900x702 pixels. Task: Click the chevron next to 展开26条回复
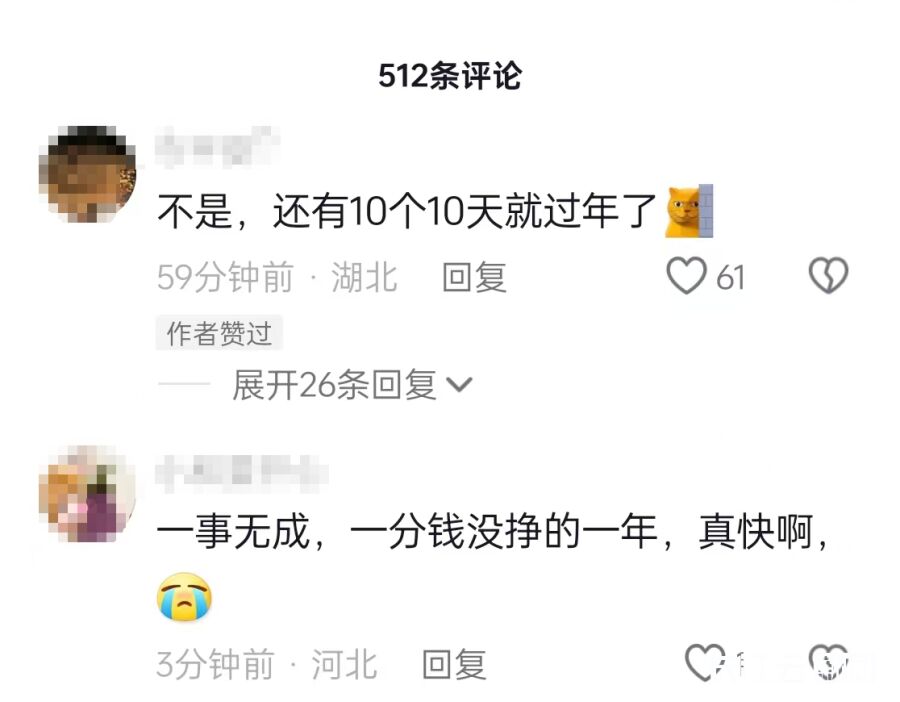click(459, 385)
